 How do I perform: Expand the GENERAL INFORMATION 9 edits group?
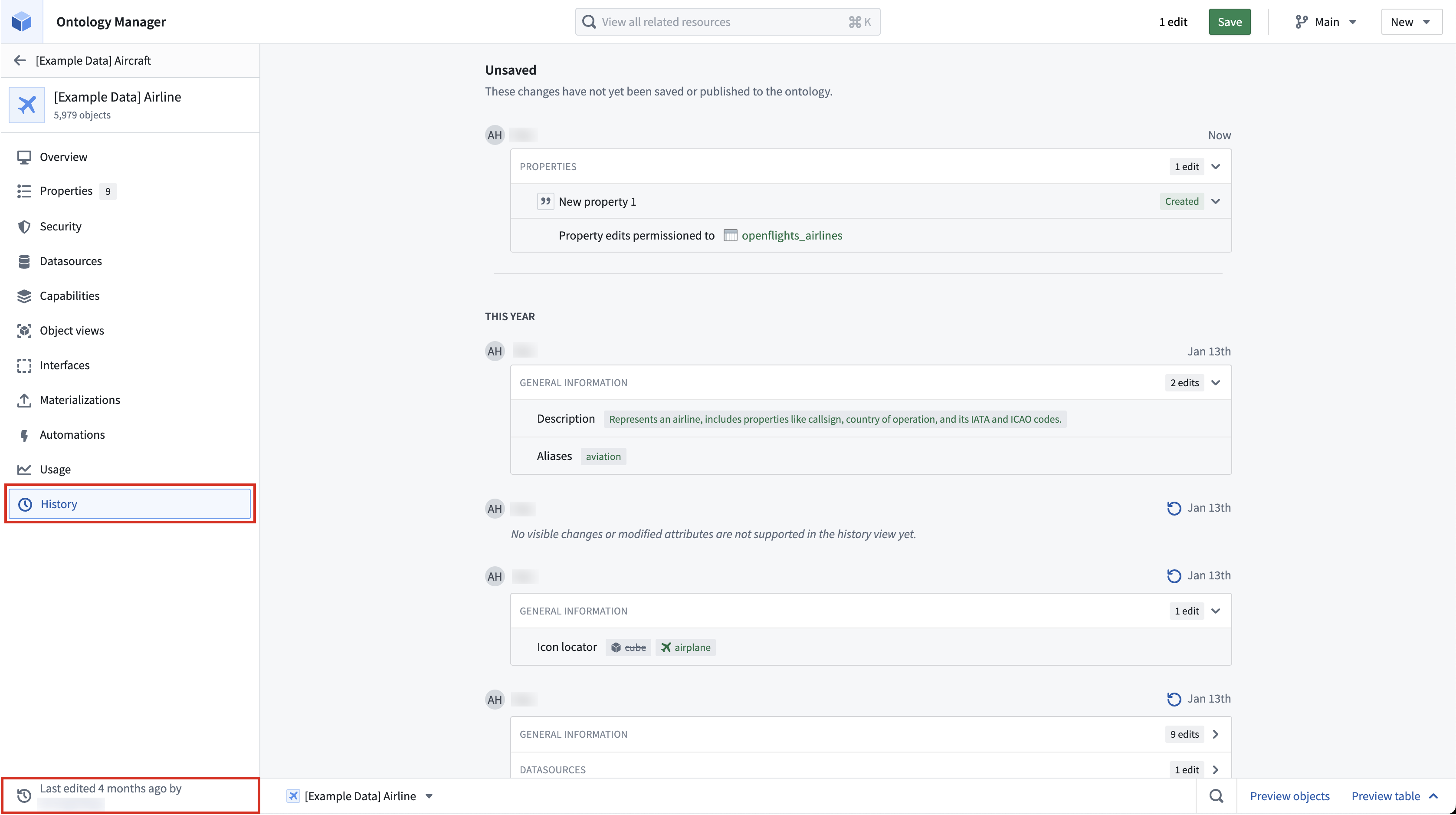[x=1215, y=734]
